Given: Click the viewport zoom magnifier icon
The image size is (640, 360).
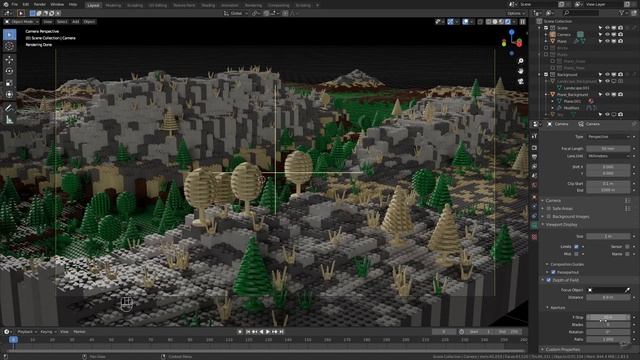Looking at the screenshot, I should (x=520, y=61).
